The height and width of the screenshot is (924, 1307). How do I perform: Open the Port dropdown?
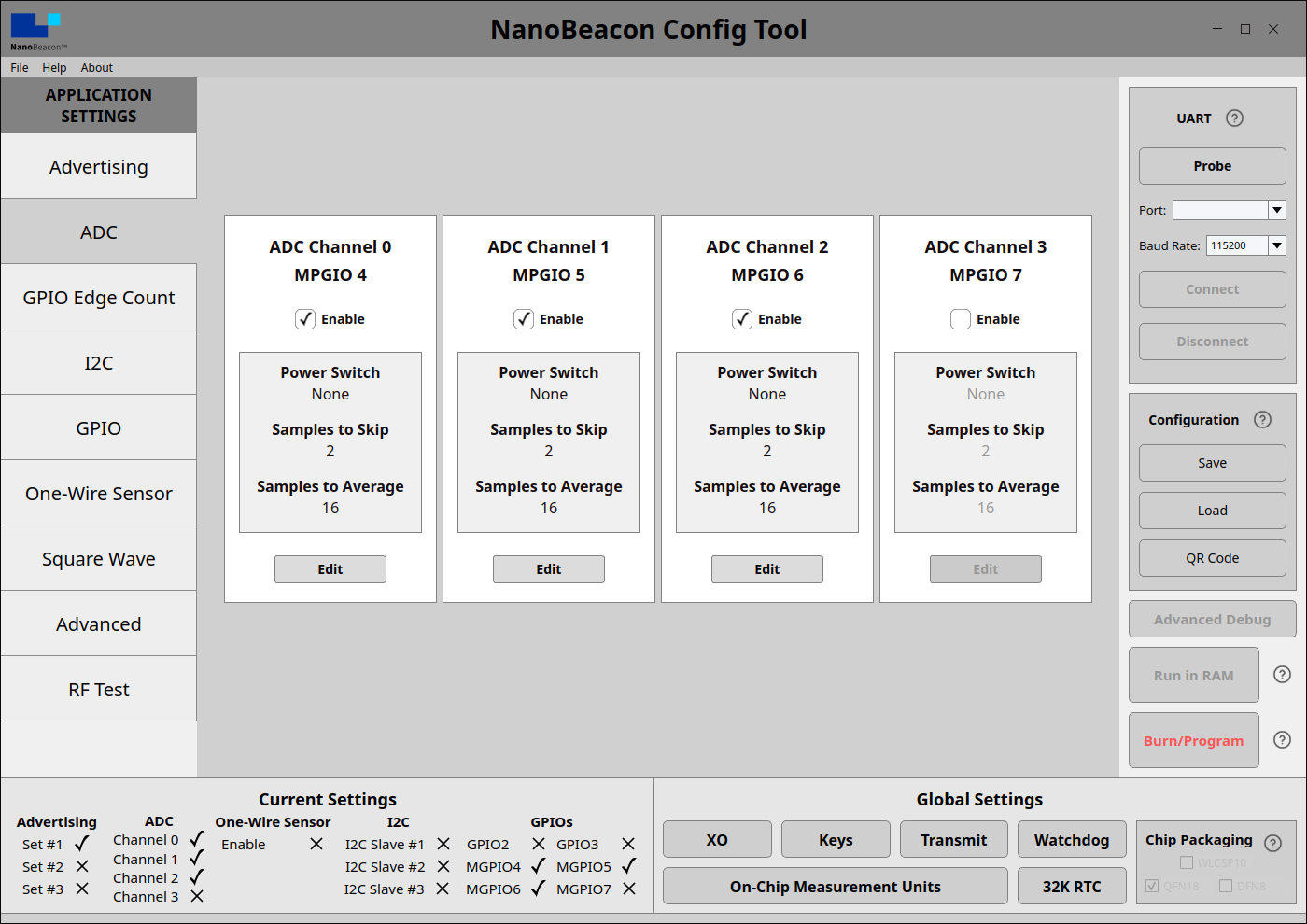pos(1277,210)
